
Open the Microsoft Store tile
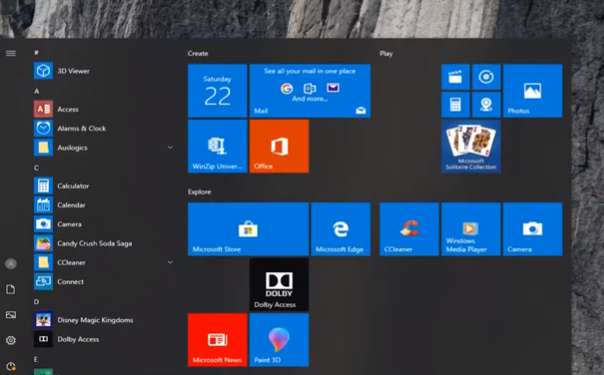point(248,229)
